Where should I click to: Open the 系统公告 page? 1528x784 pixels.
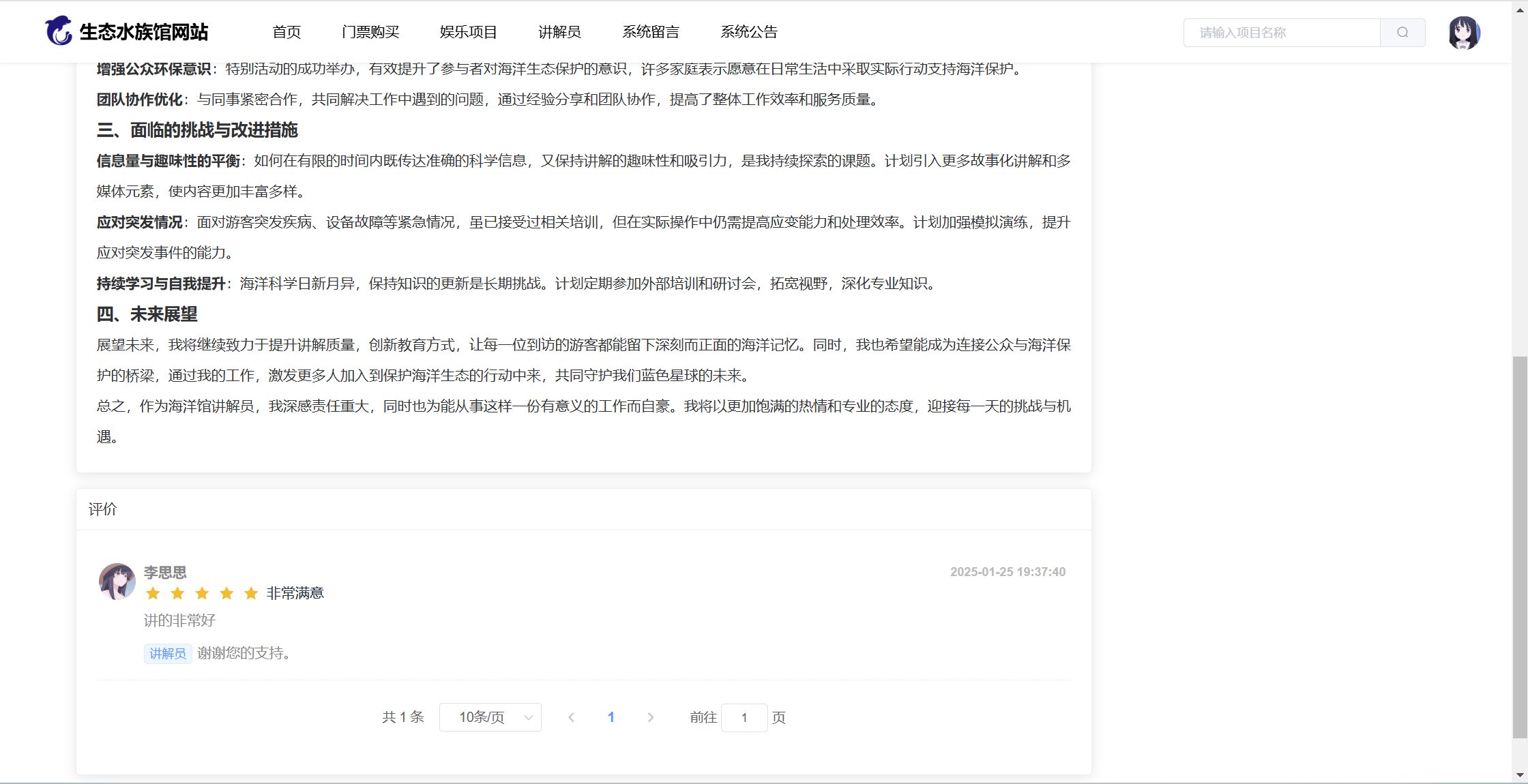coord(749,32)
